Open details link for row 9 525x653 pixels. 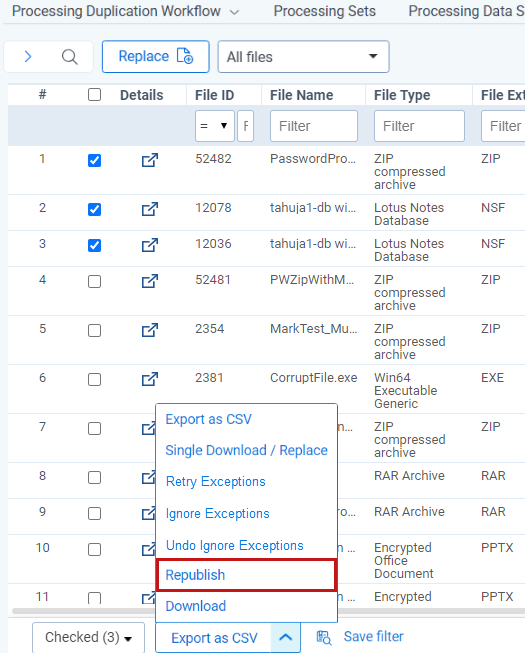pos(148,513)
